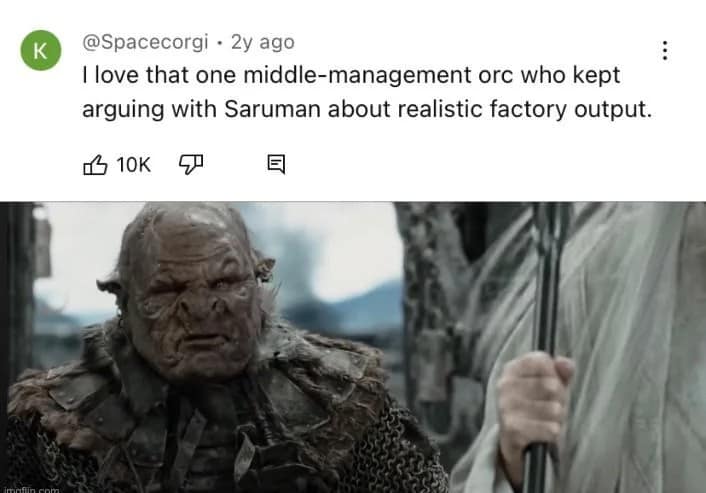Image resolution: width=706 pixels, height=493 pixels.
Task: Like the comment with the thumbs-up icon
Action: [95, 165]
